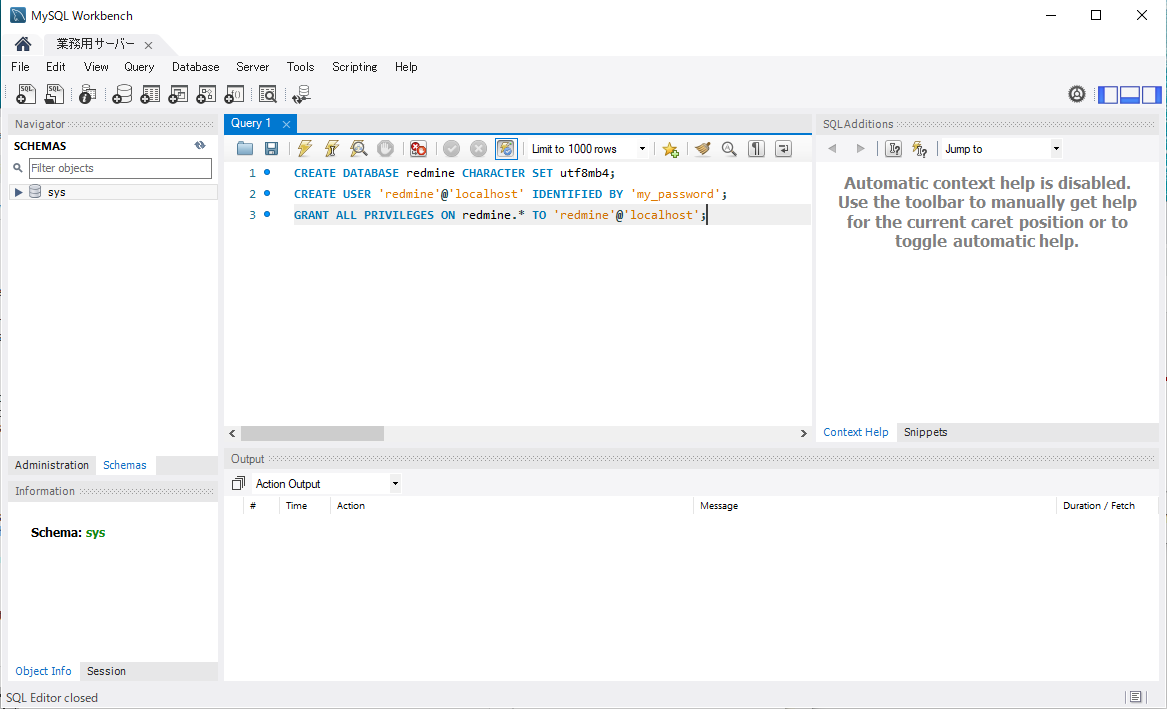Screen dimensions: 1167x709
Task: Create a new schema in the connected server
Action: 122,94
